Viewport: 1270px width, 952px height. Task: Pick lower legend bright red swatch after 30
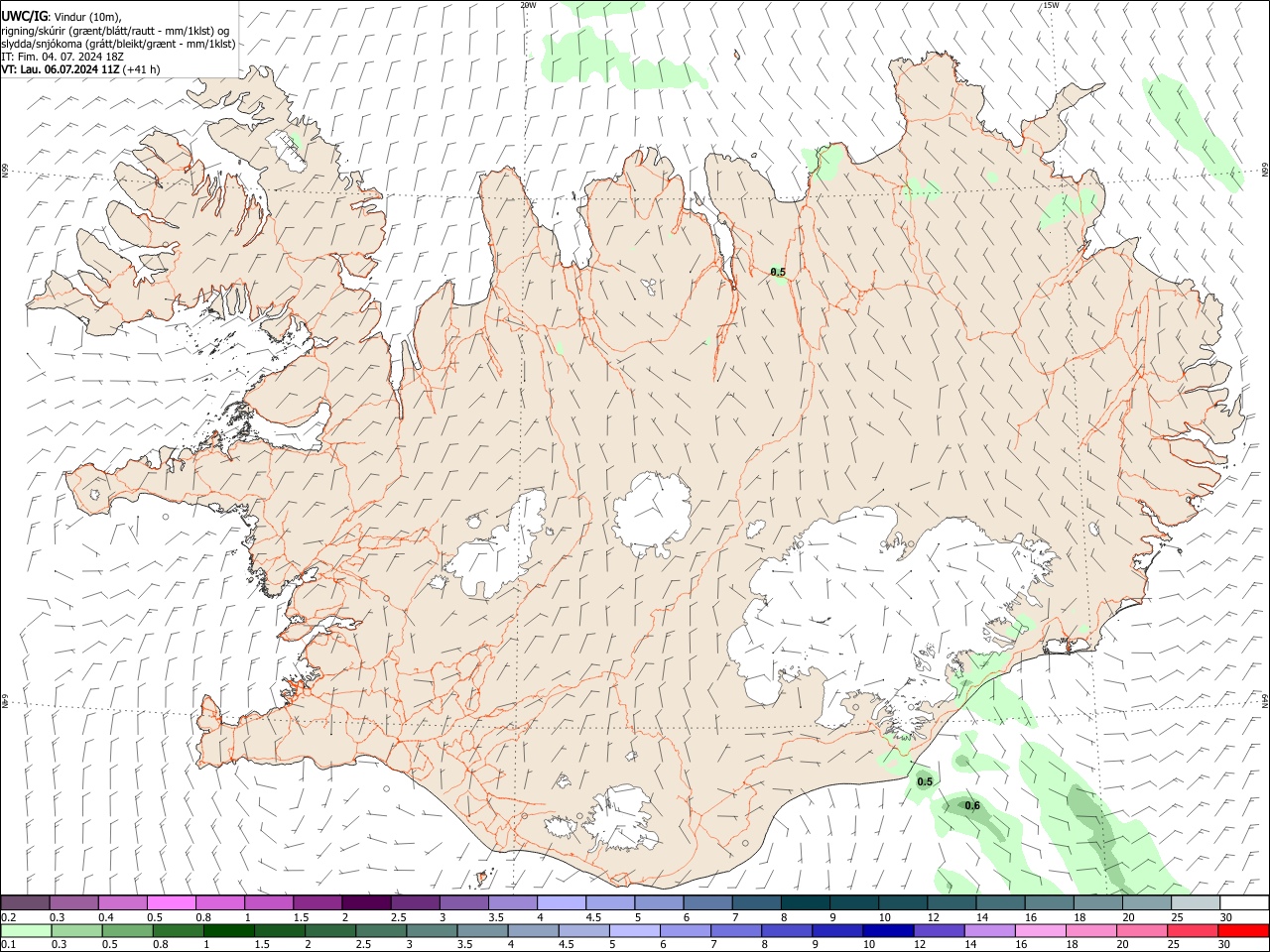[1242, 930]
